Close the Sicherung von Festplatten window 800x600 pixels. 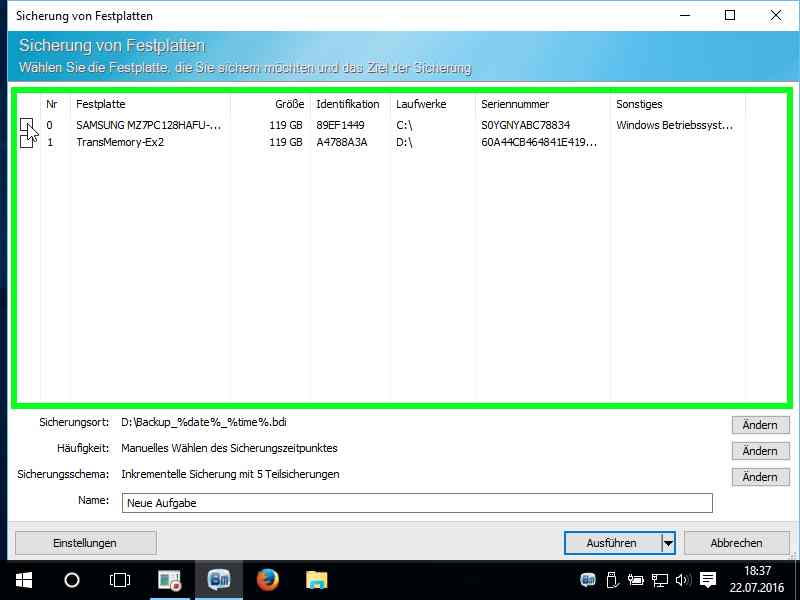coord(776,16)
